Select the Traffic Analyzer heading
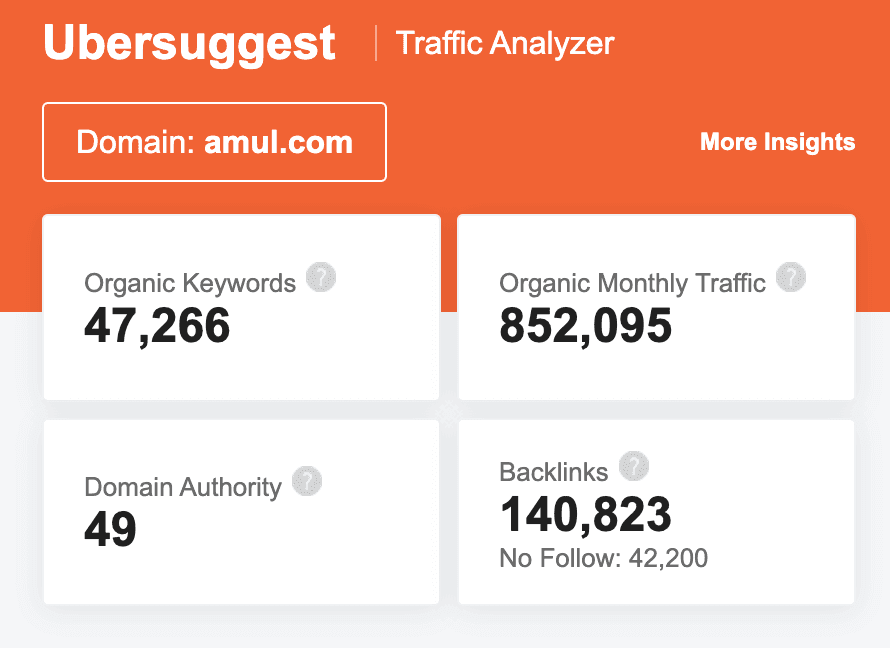 tap(505, 43)
